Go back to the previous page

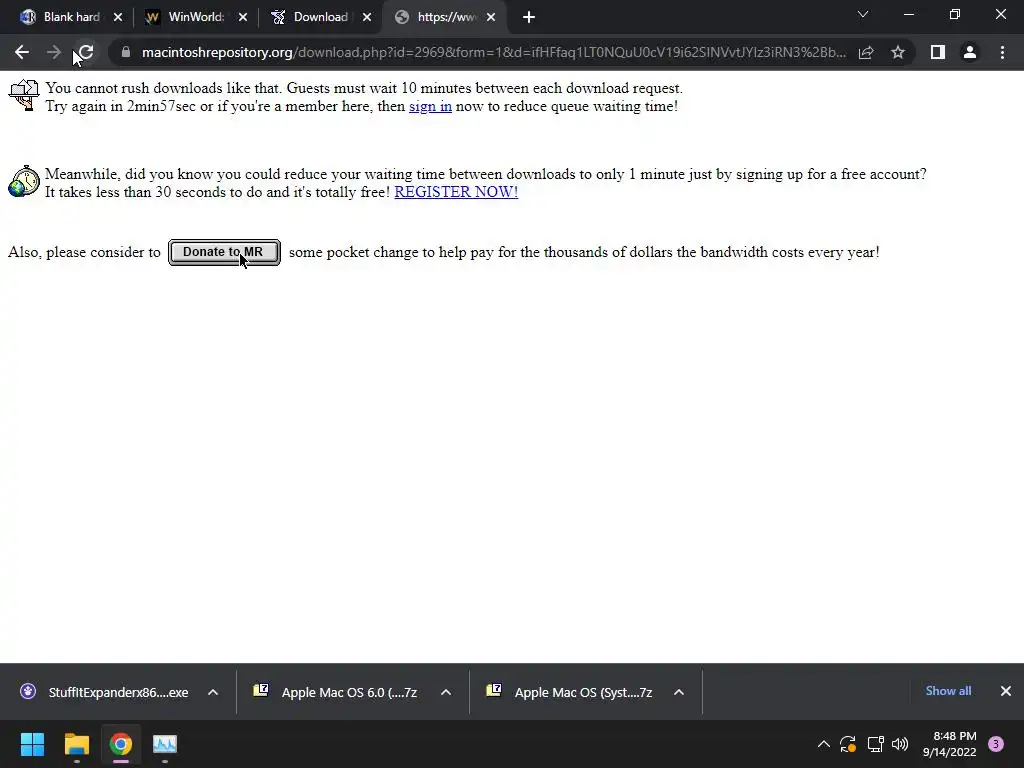pyautogui.click(x=22, y=52)
